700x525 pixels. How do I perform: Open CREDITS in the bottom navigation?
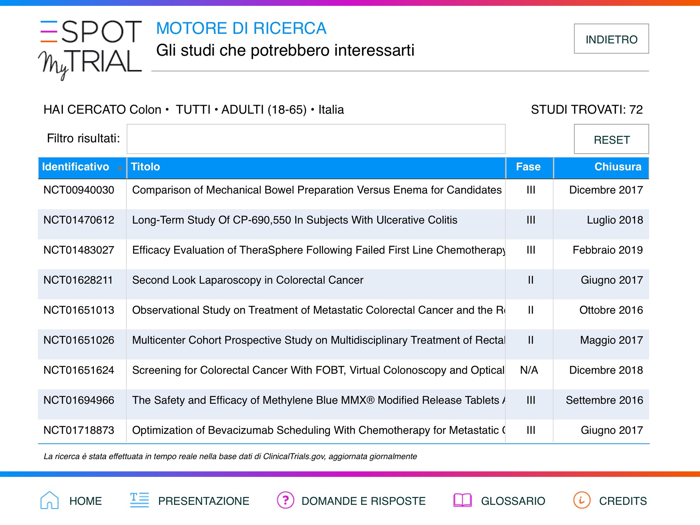click(x=623, y=501)
